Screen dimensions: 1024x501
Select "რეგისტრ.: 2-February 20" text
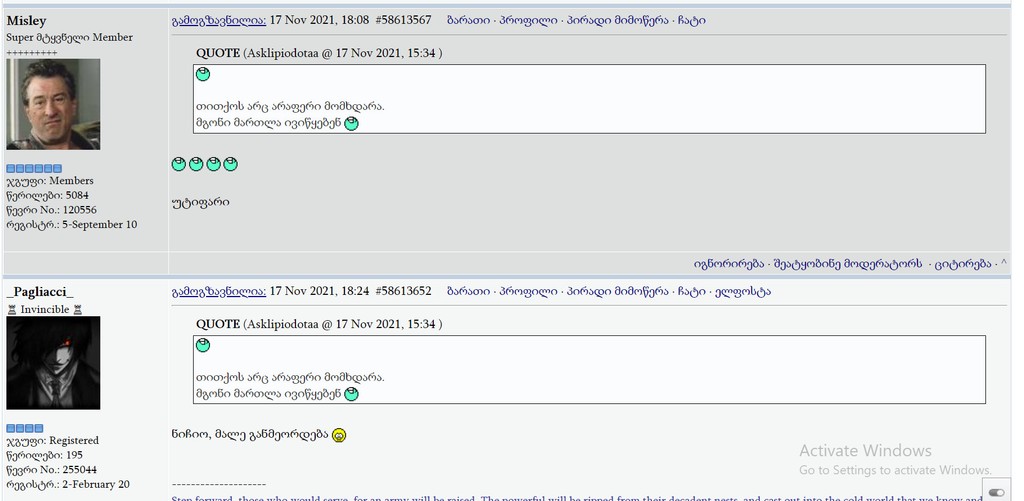coord(68,485)
